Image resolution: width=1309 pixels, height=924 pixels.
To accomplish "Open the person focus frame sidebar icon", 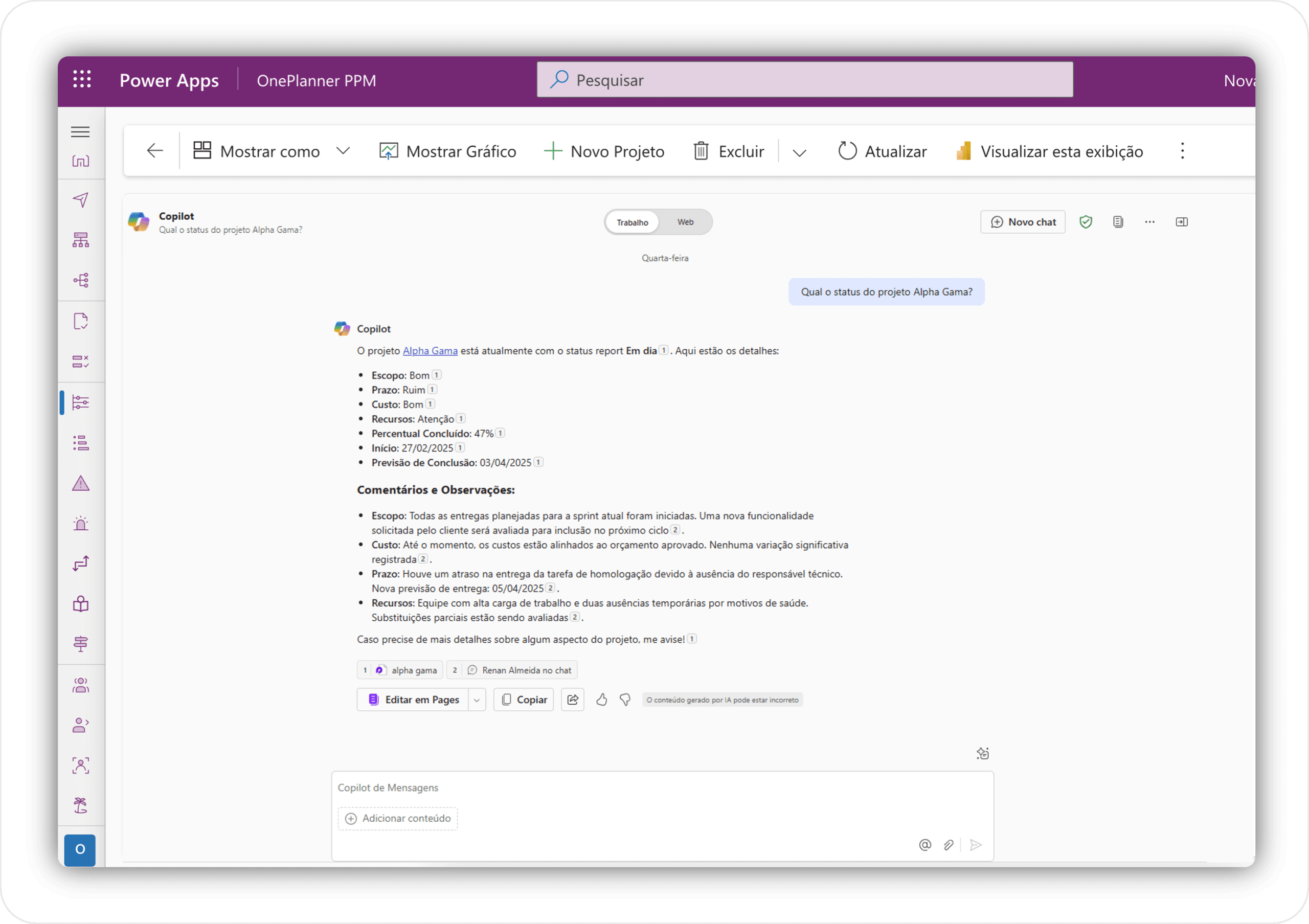I will pos(80,765).
